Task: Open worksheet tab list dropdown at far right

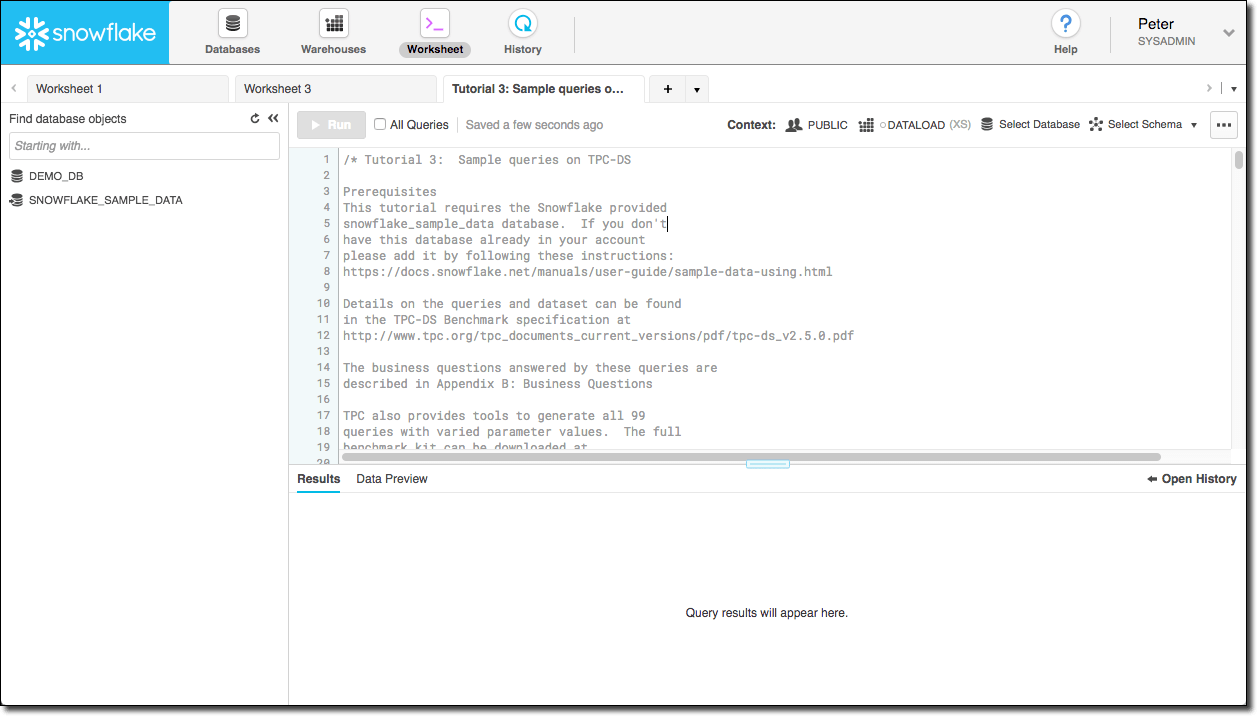Action: pyautogui.click(x=1234, y=89)
